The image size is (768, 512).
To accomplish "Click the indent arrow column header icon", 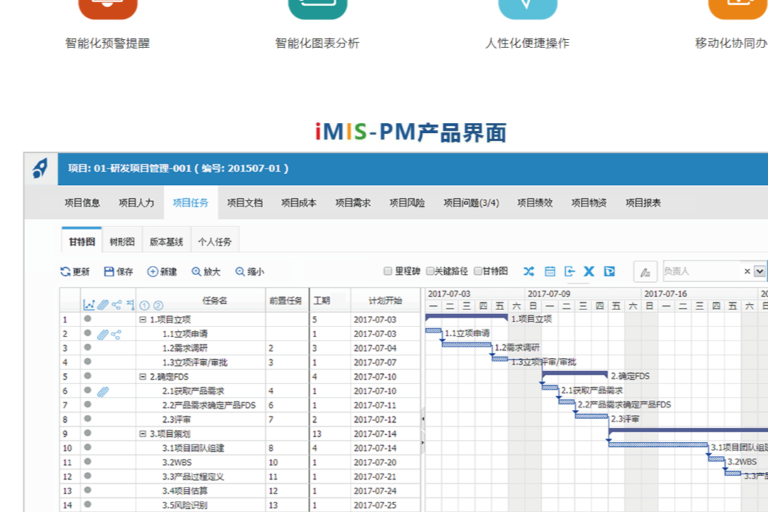I will [130, 305].
